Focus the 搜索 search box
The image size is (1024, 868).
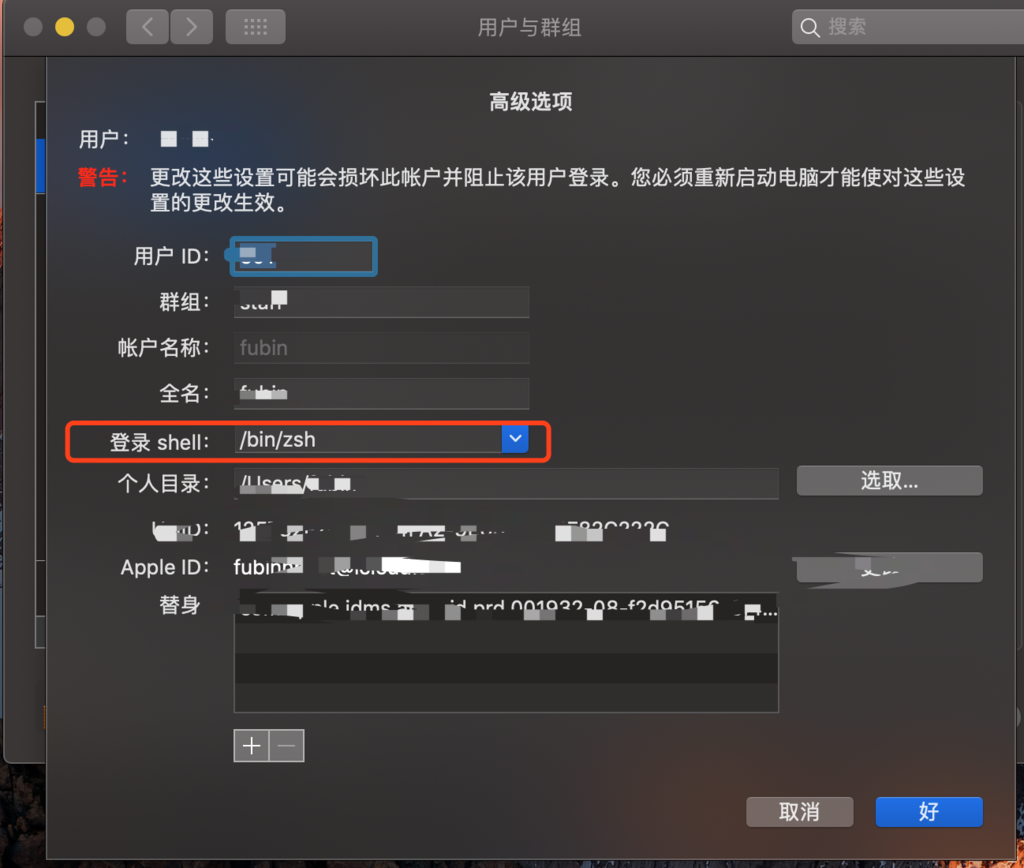[x=908, y=27]
